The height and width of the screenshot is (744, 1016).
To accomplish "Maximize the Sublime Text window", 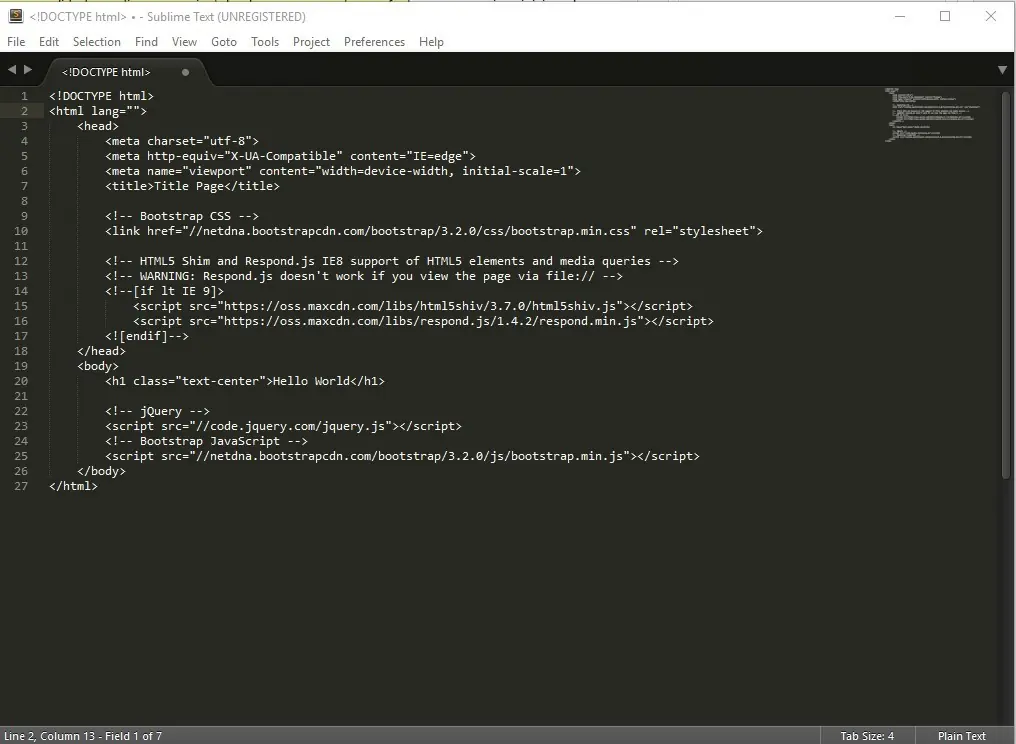I will pyautogui.click(x=945, y=16).
